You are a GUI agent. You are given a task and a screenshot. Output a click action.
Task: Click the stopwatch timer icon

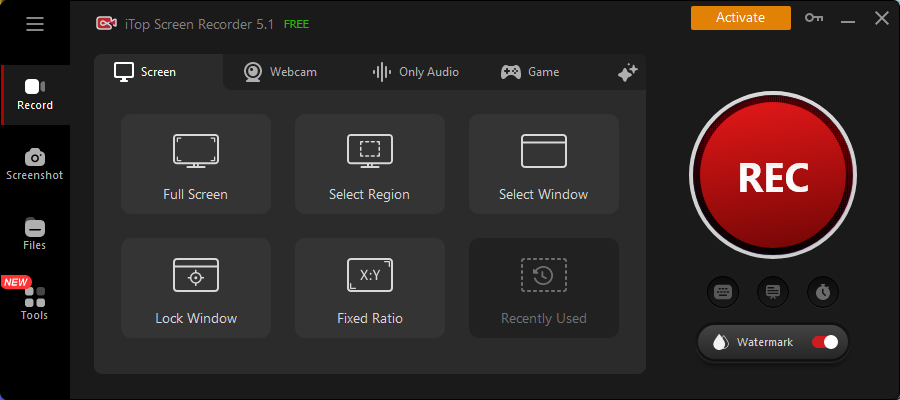click(x=823, y=292)
